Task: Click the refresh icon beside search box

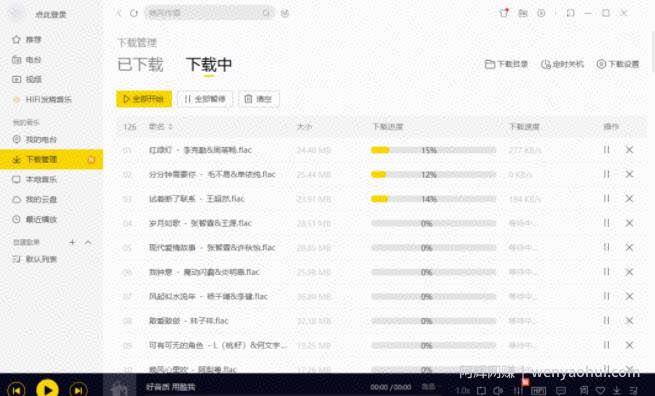Action: pos(134,13)
